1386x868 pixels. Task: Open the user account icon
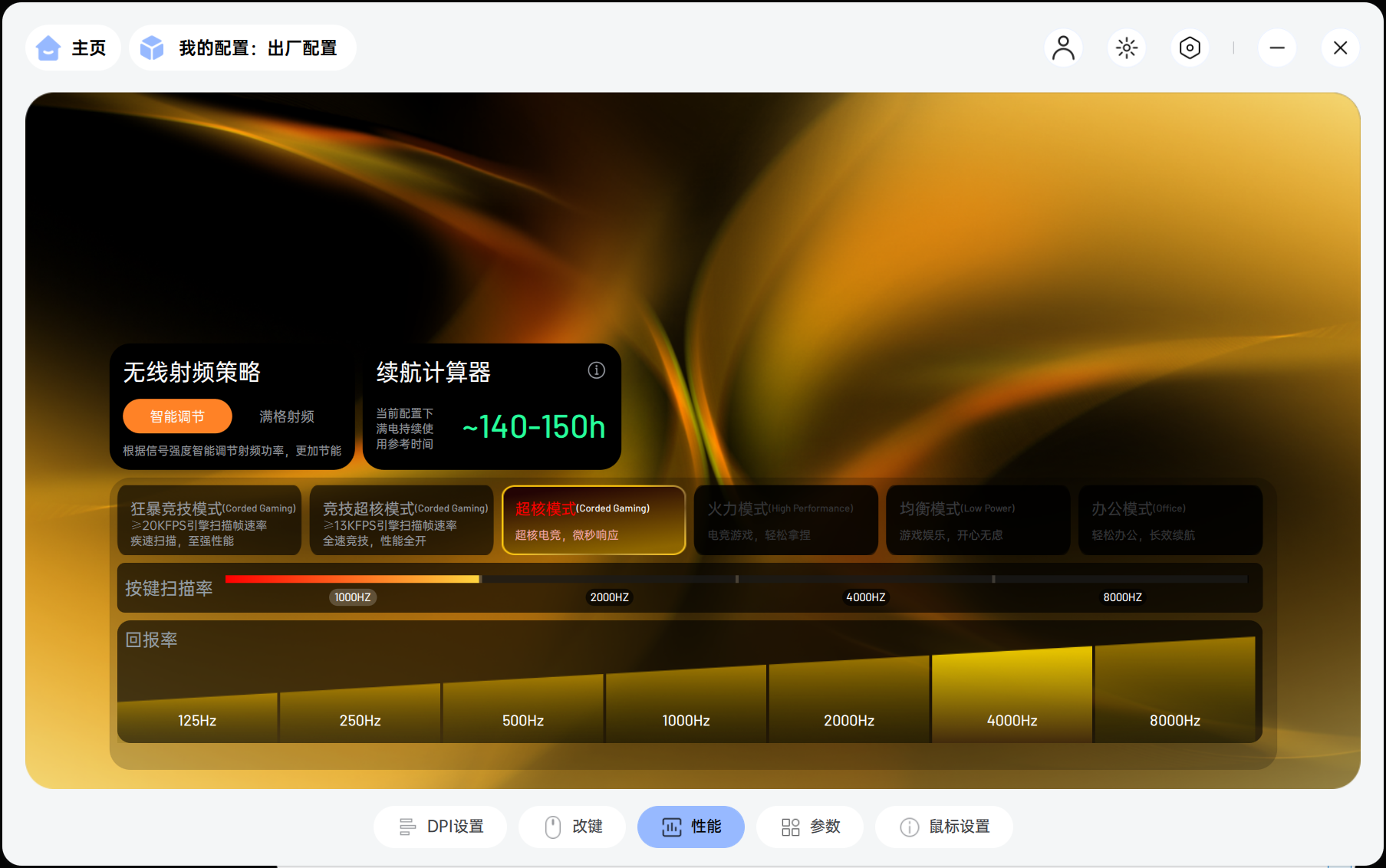(1063, 48)
